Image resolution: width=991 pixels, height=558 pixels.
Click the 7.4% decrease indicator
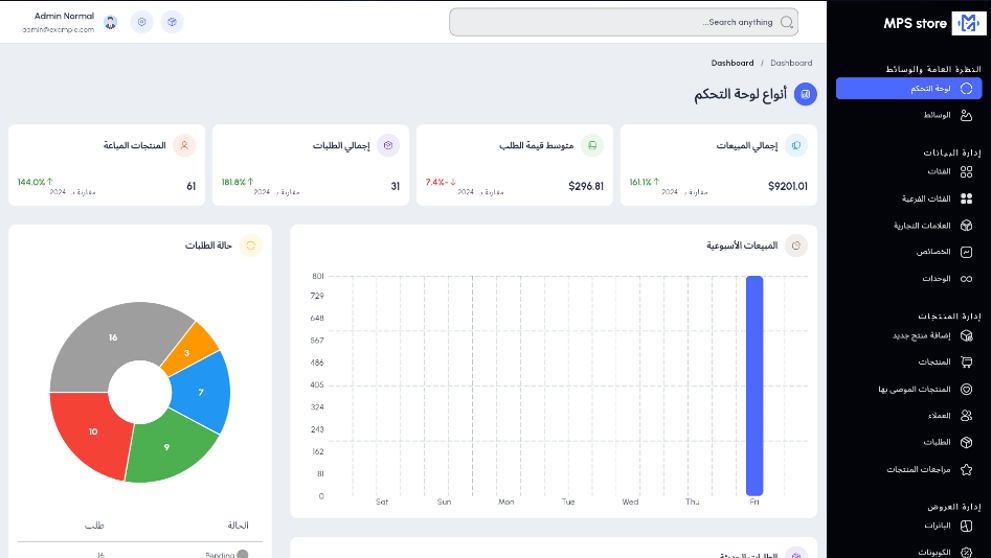point(441,182)
